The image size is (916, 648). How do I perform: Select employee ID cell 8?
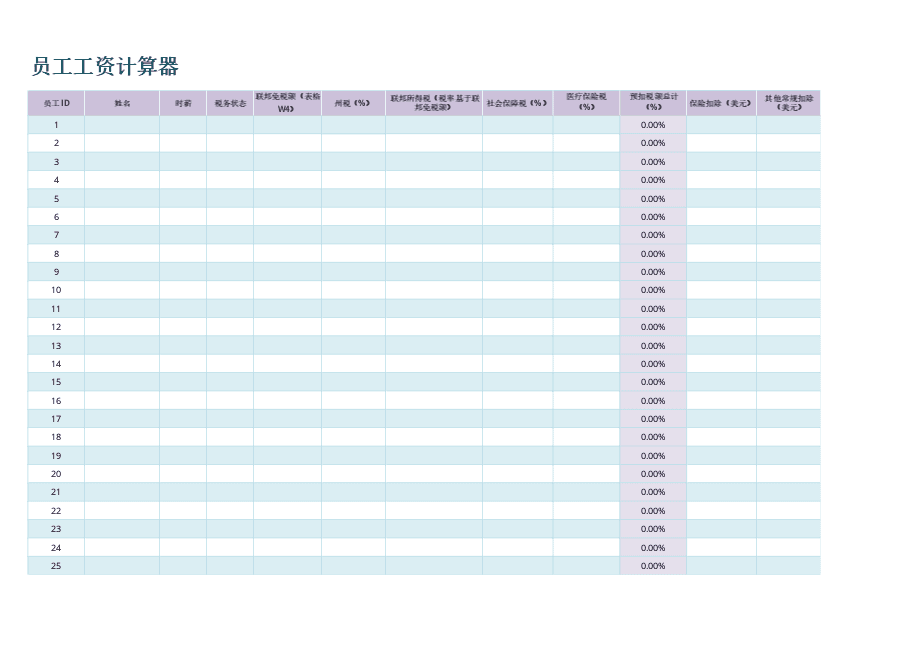[x=56, y=254]
